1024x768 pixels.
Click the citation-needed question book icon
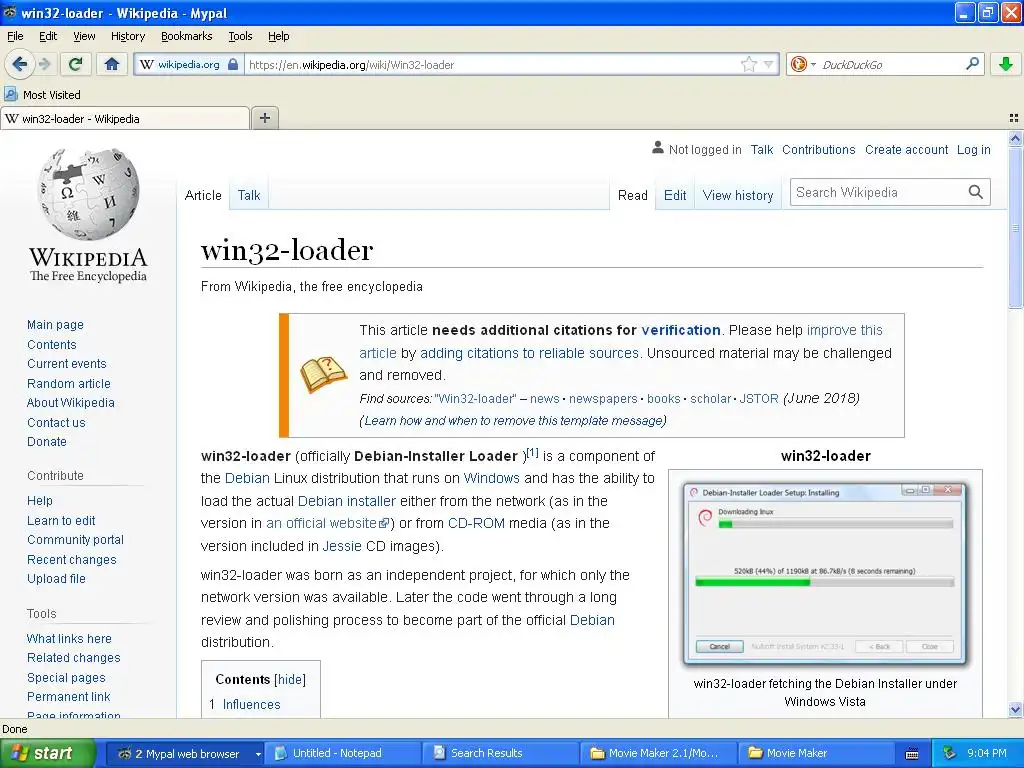click(x=323, y=374)
